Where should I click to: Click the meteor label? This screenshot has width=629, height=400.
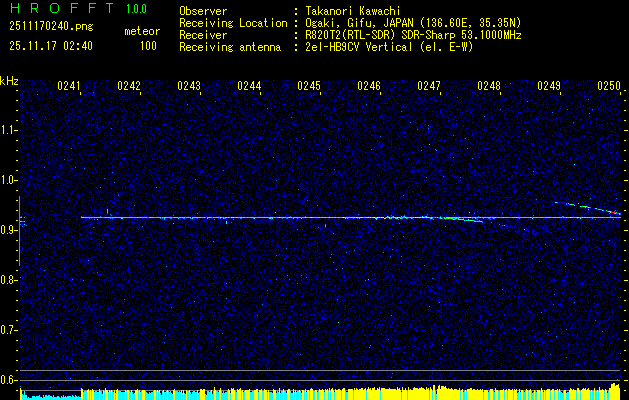[141, 30]
